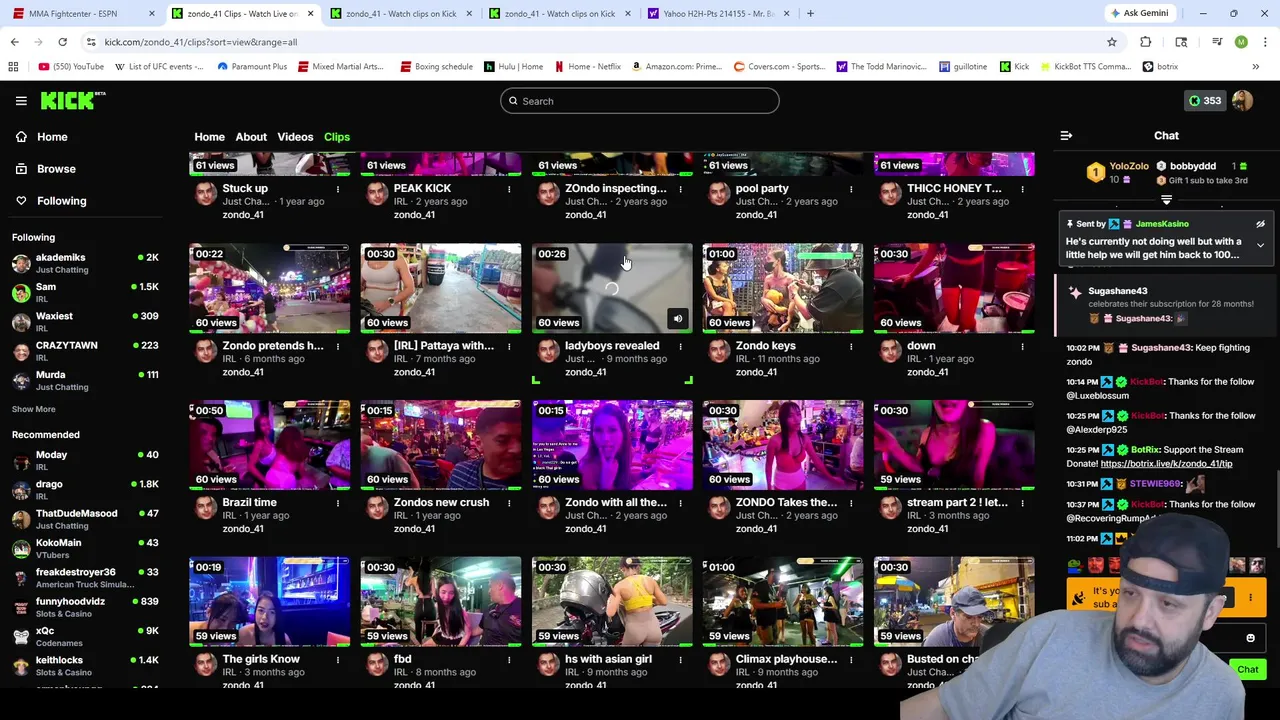Expand the gift leaderboard handle

(1166, 201)
